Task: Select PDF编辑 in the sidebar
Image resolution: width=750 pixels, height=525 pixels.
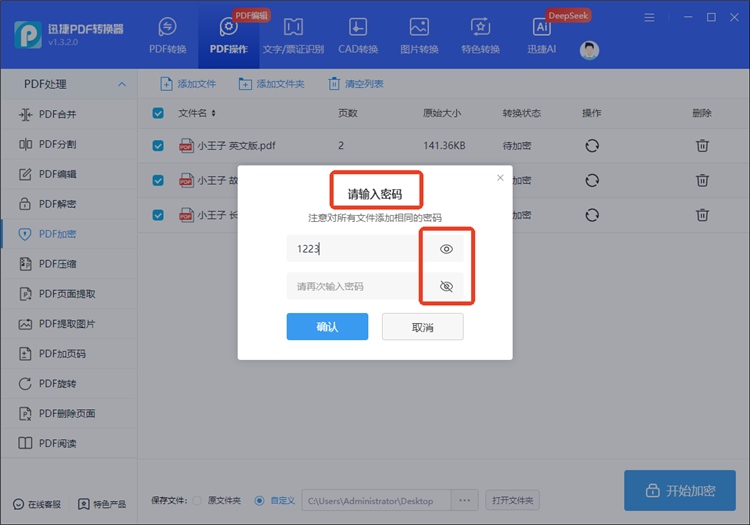Action: click(69, 174)
